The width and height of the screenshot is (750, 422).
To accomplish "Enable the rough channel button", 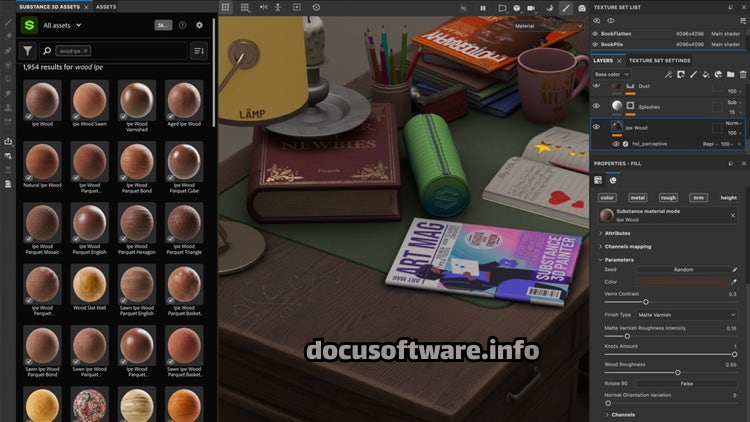I will [667, 198].
